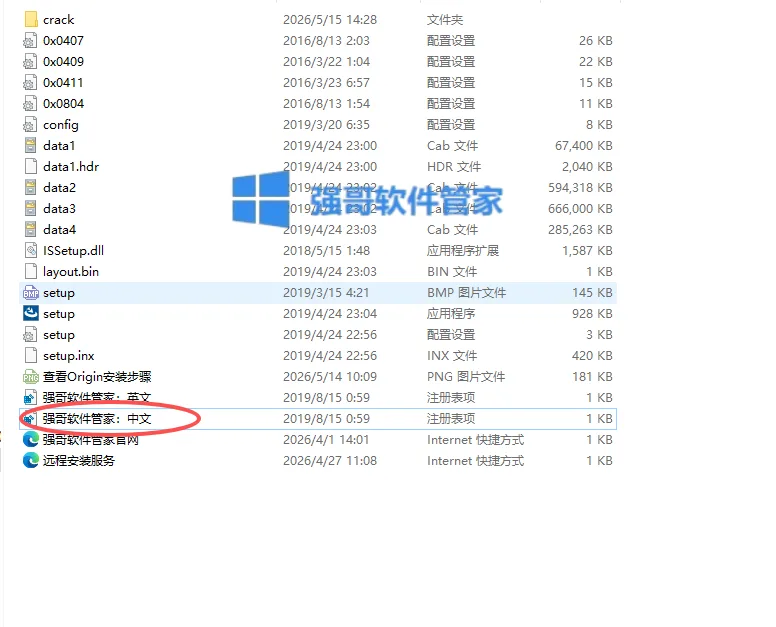Viewport: 776px width, 627px height.
Task: Select the file name "远程安装服务"
Action: tap(79, 461)
